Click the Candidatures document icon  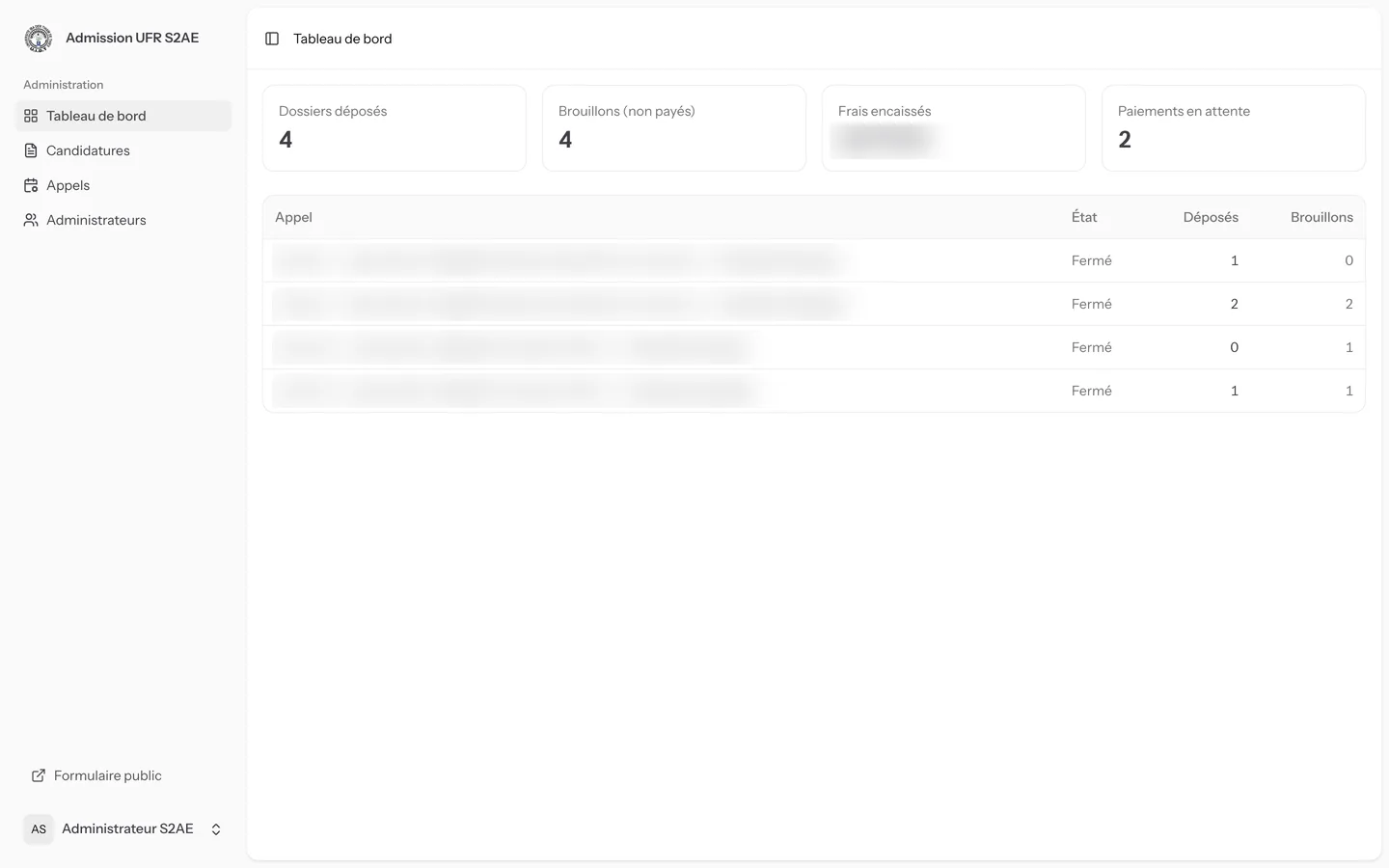(31, 150)
